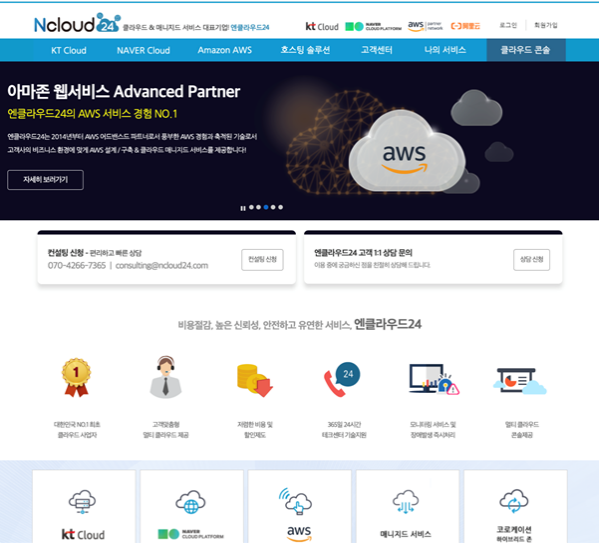This screenshot has width=599, height=543.
Task: Open the 매니지드 서비스 card
Action: pyautogui.click(x=408, y=506)
